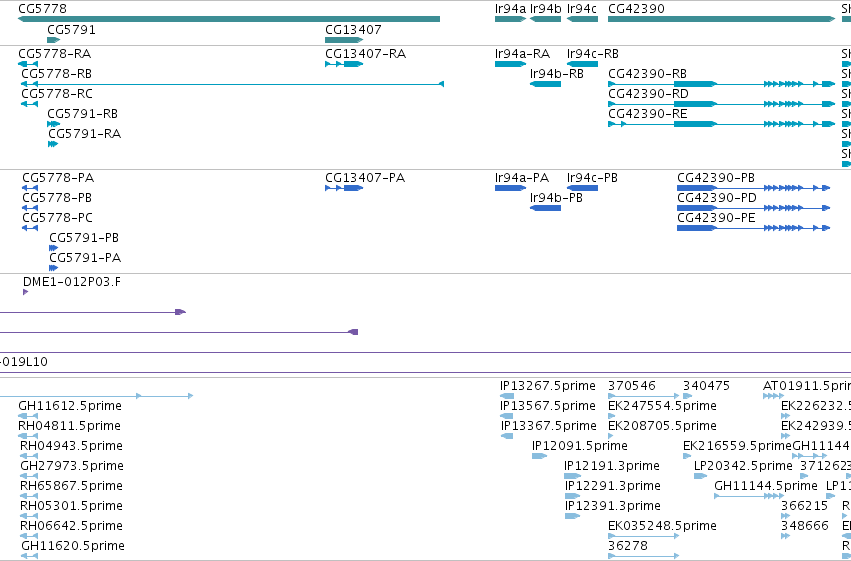
Task: Open transcript CG5791-RA
Action: [x=53, y=144]
